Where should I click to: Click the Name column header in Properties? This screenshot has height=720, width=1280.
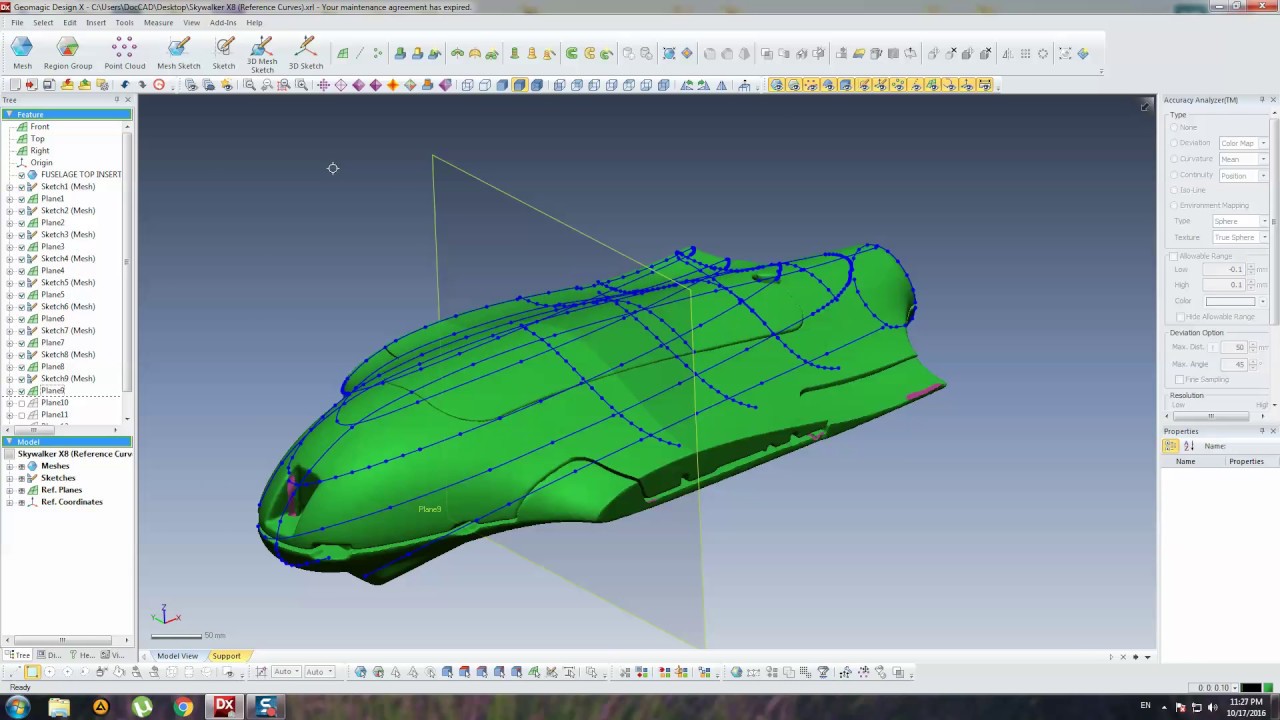pyautogui.click(x=1185, y=462)
